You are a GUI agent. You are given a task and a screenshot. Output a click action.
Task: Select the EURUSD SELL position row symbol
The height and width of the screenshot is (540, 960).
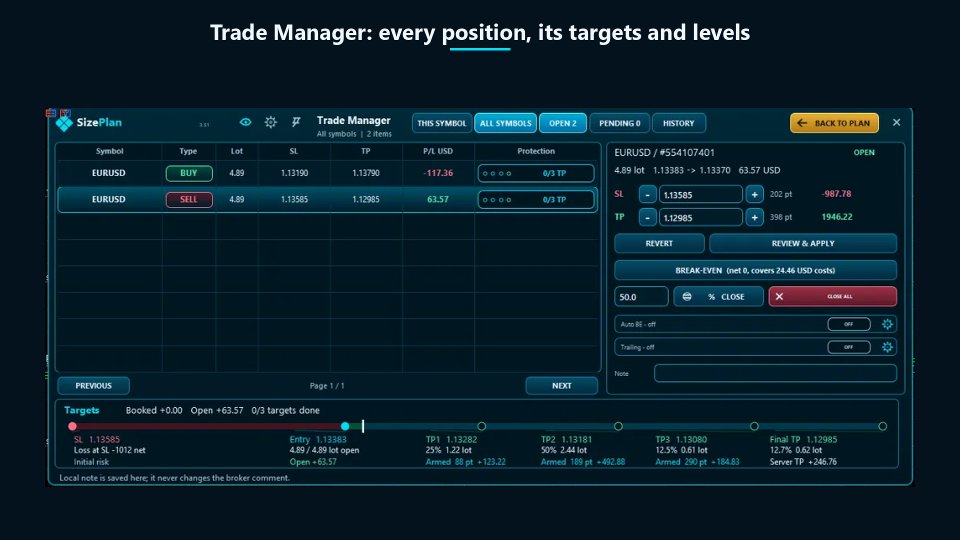pyautogui.click(x=108, y=200)
